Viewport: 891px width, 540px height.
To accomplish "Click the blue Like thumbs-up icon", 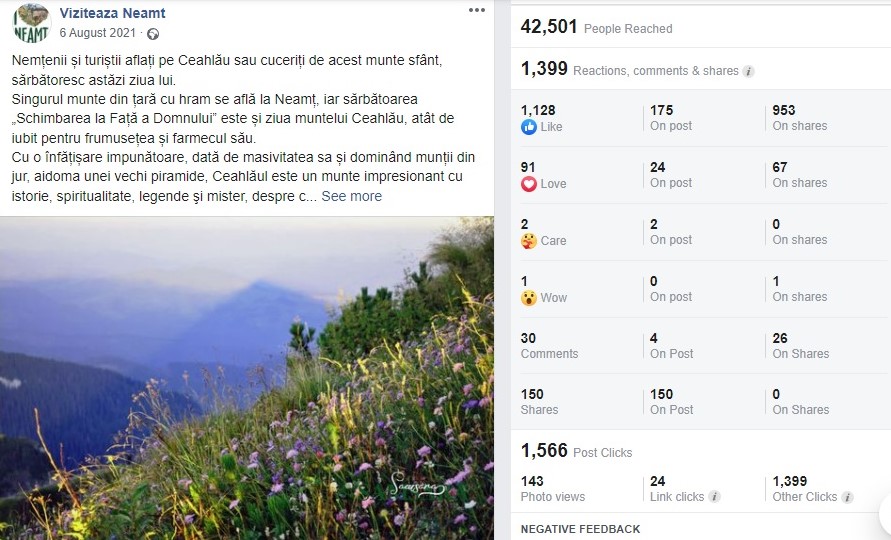I will coord(528,127).
